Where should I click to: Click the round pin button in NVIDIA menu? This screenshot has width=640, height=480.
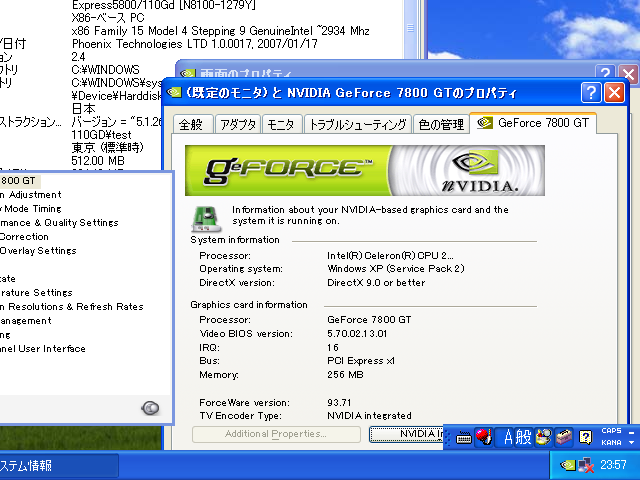point(150,407)
